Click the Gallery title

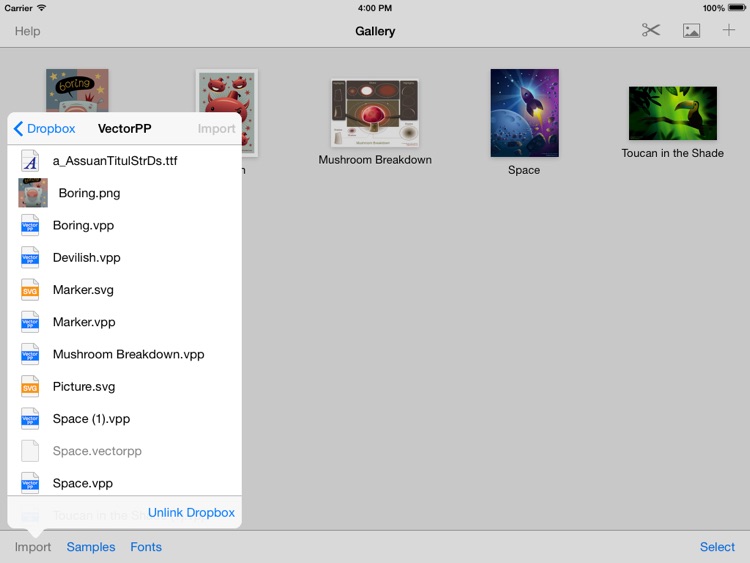375,31
